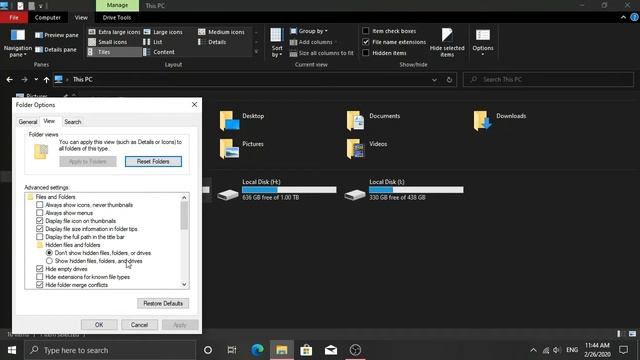Choose List layout
This screenshot has height=360, width=640.
click(153, 42)
